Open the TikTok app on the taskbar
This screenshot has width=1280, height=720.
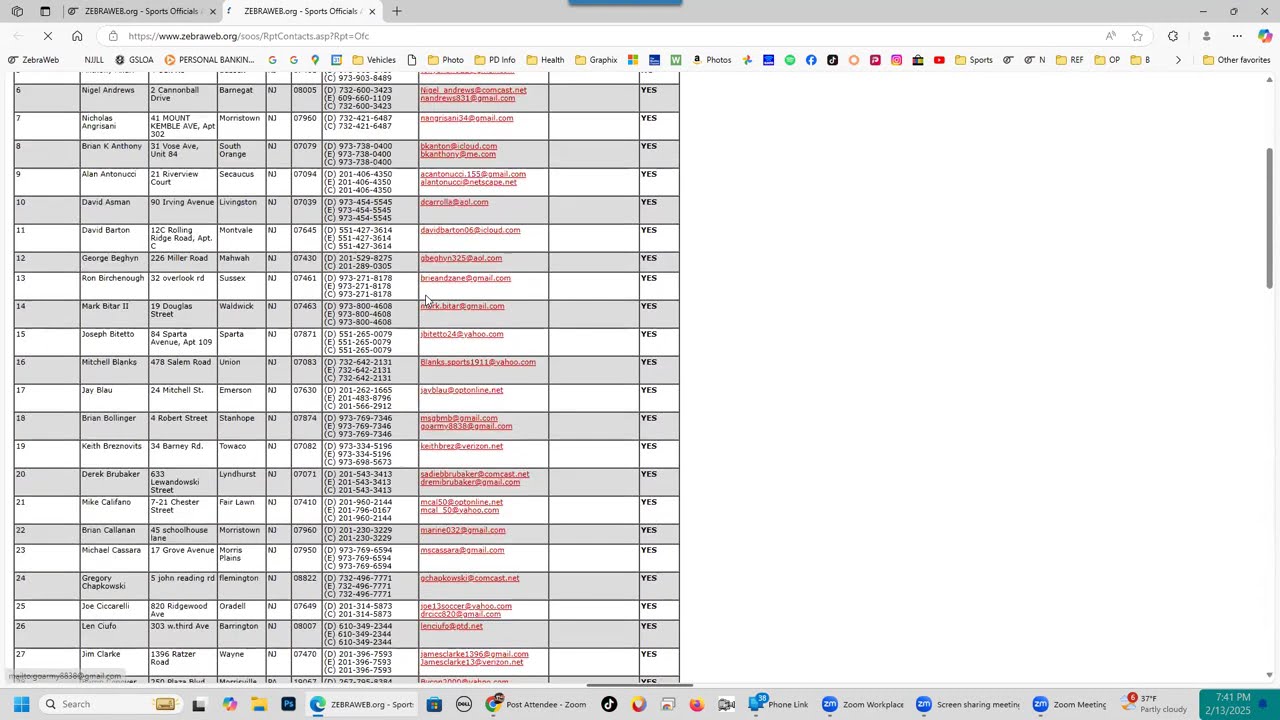(x=609, y=704)
